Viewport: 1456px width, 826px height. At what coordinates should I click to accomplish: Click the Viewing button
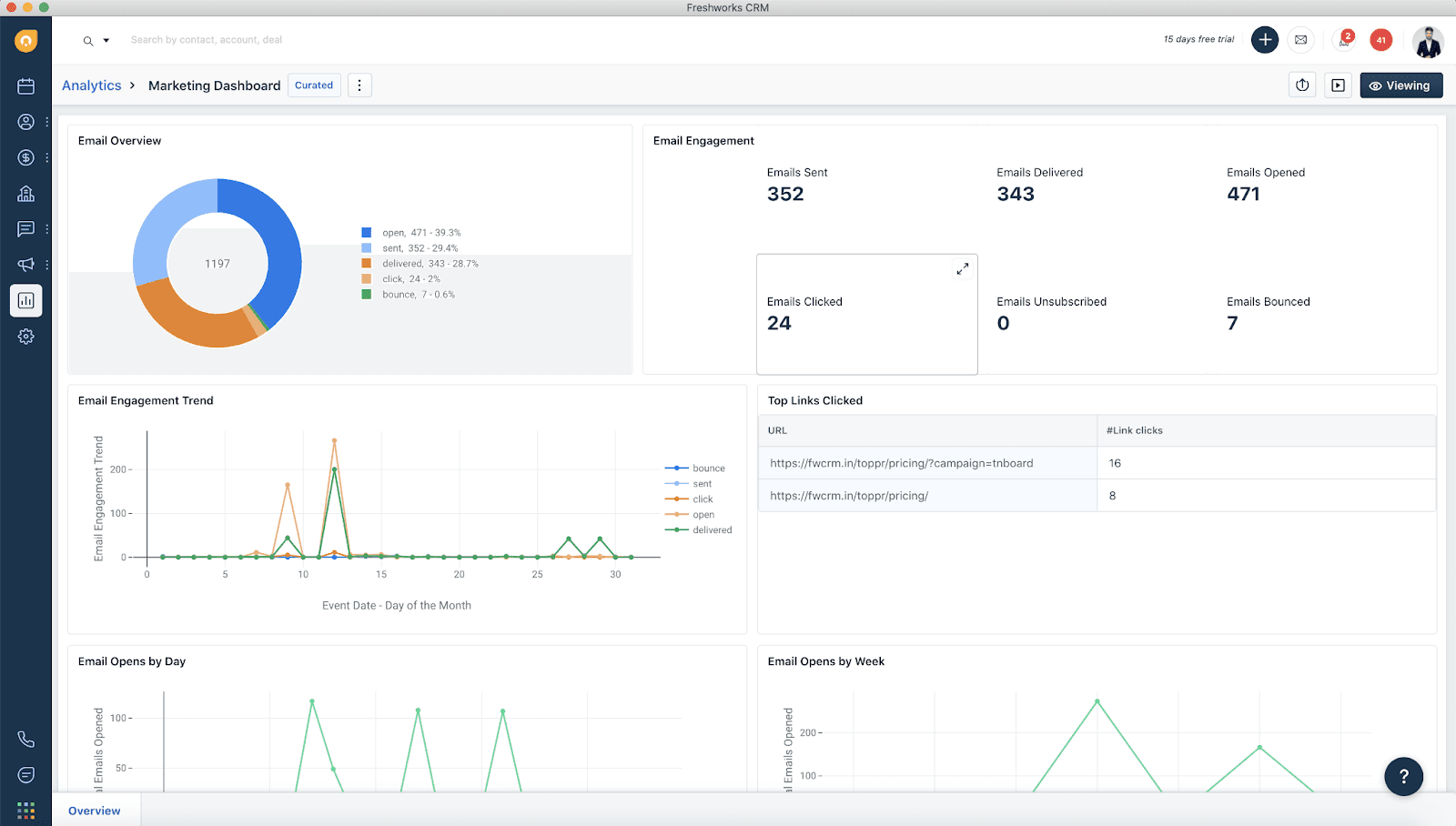pyautogui.click(x=1400, y=85)
